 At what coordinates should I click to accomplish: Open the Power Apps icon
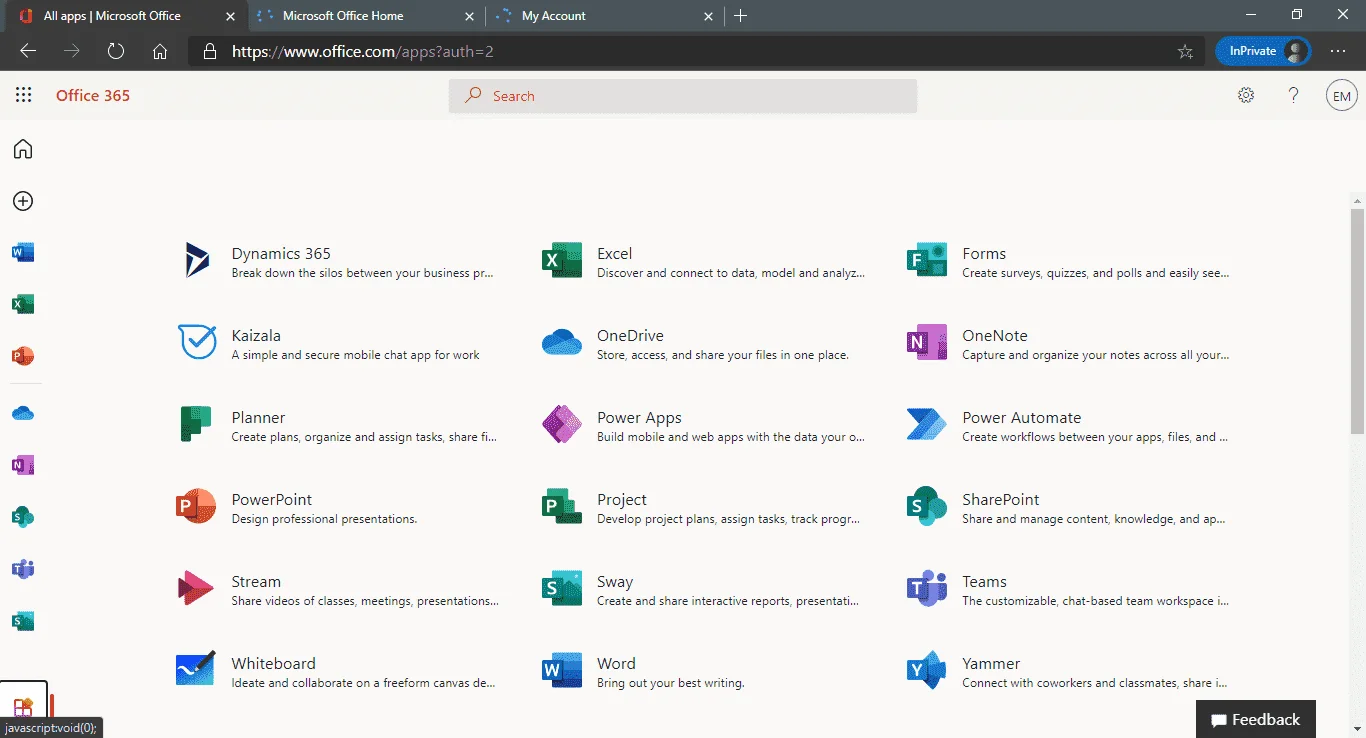[x=561, y=424]
